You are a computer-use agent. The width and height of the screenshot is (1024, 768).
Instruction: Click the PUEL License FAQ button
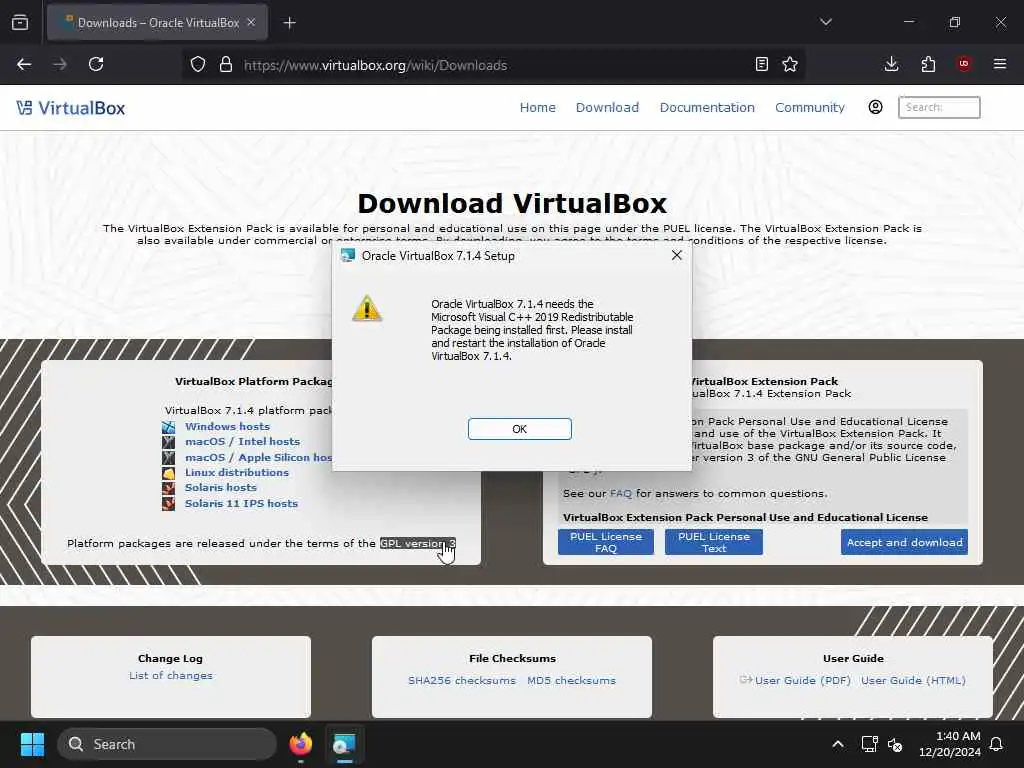coord(605,542)
